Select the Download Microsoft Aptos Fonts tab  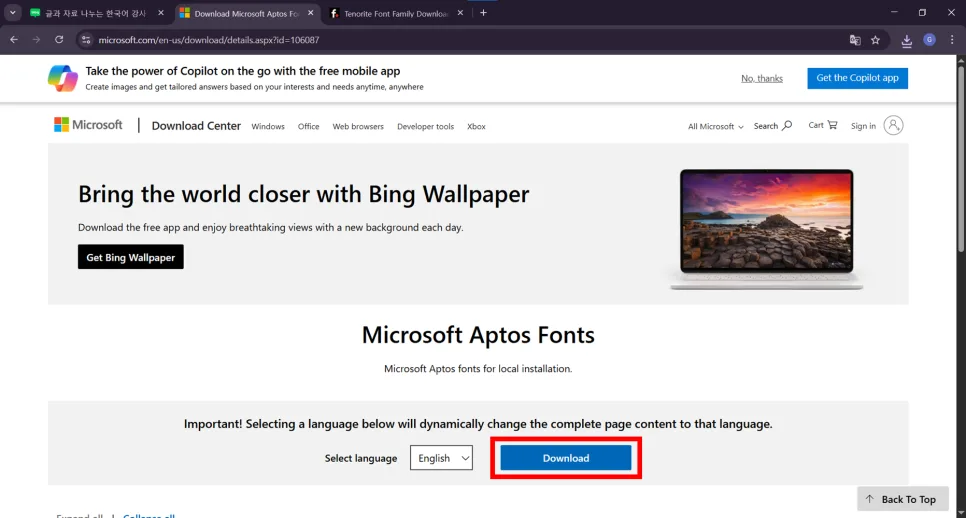pos(248,13)
